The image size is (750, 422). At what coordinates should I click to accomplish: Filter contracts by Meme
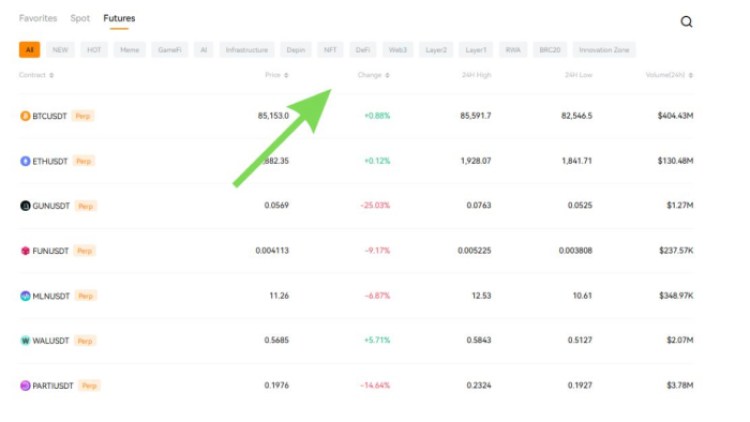130,50
